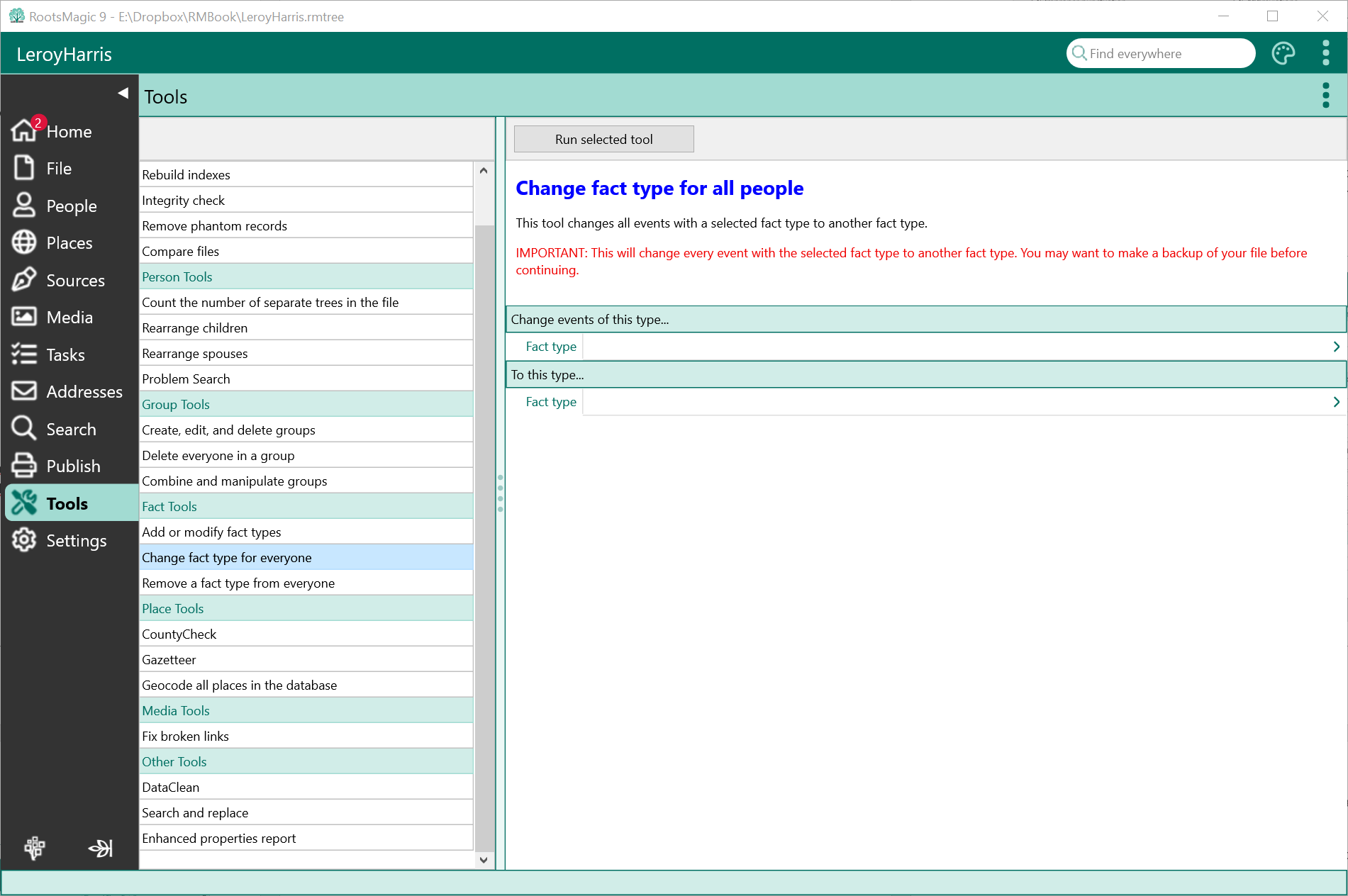
Task: Open the Publish printer icon
Action: 24,466
